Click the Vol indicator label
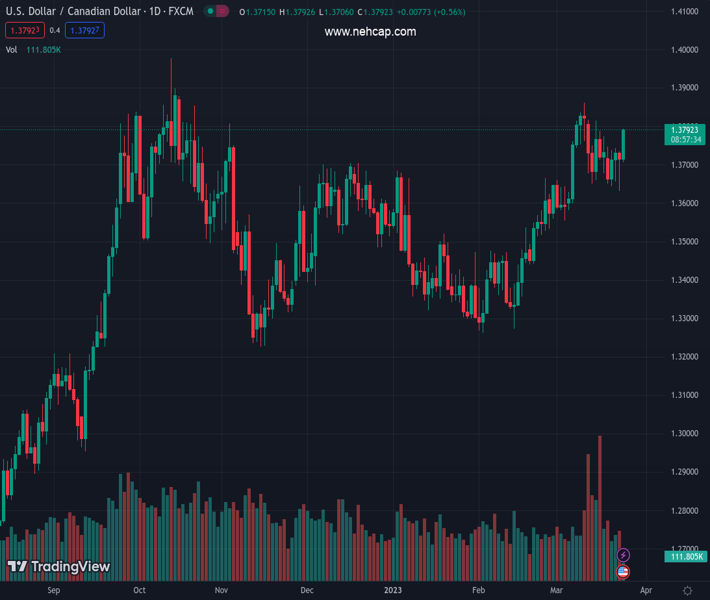The image size is (710, 600). [12, 49]
